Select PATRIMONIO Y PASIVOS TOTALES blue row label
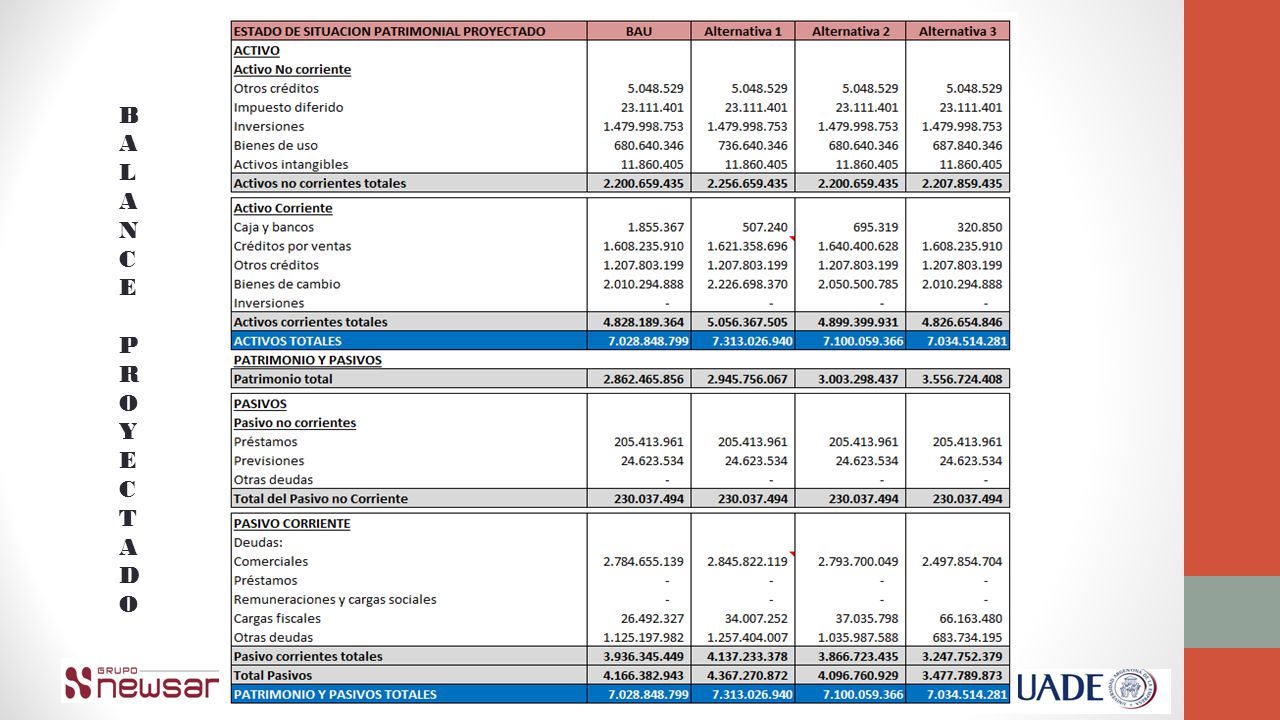The image size is (1280, 720). [x=335, y=694]
